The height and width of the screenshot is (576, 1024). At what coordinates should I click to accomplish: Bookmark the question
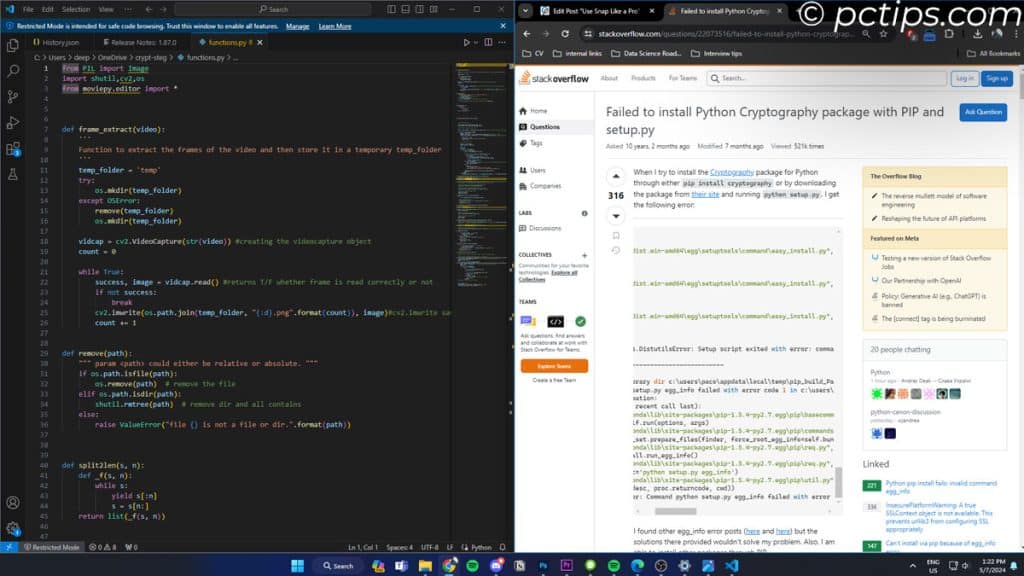click(x=617, y=234)
